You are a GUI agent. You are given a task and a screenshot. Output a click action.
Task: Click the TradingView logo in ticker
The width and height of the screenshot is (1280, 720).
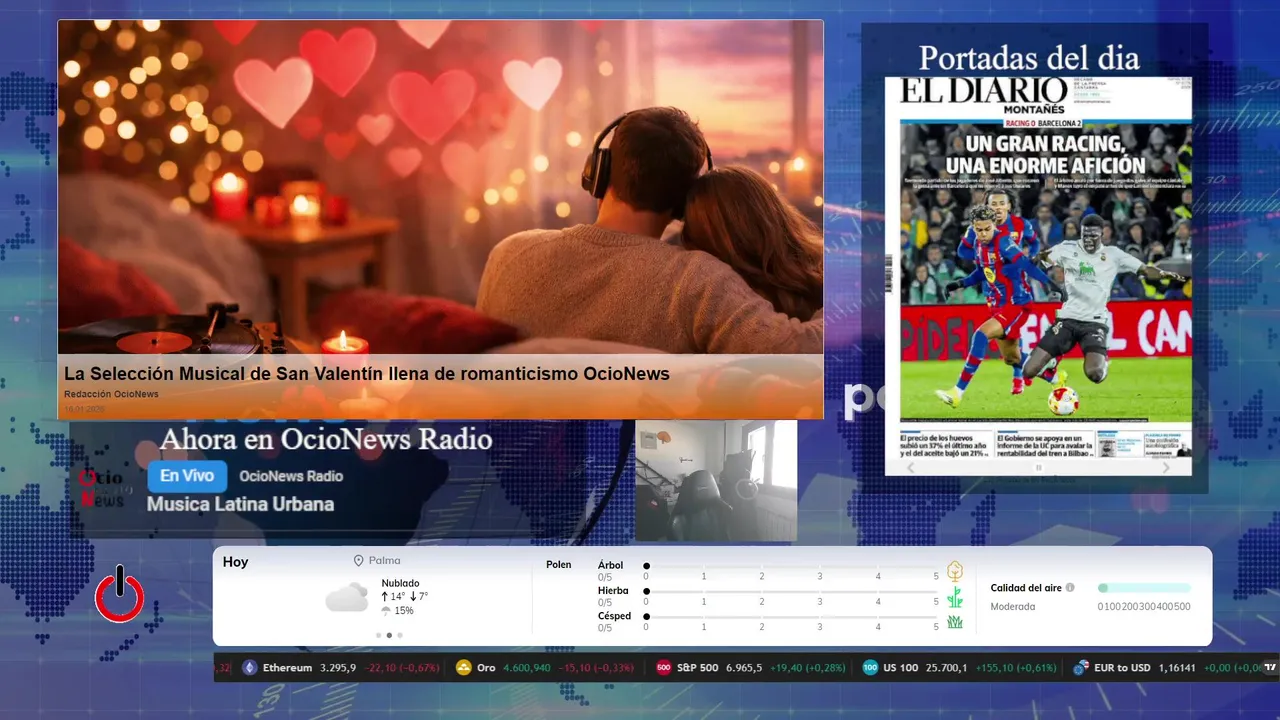(x=1271, y=667)
